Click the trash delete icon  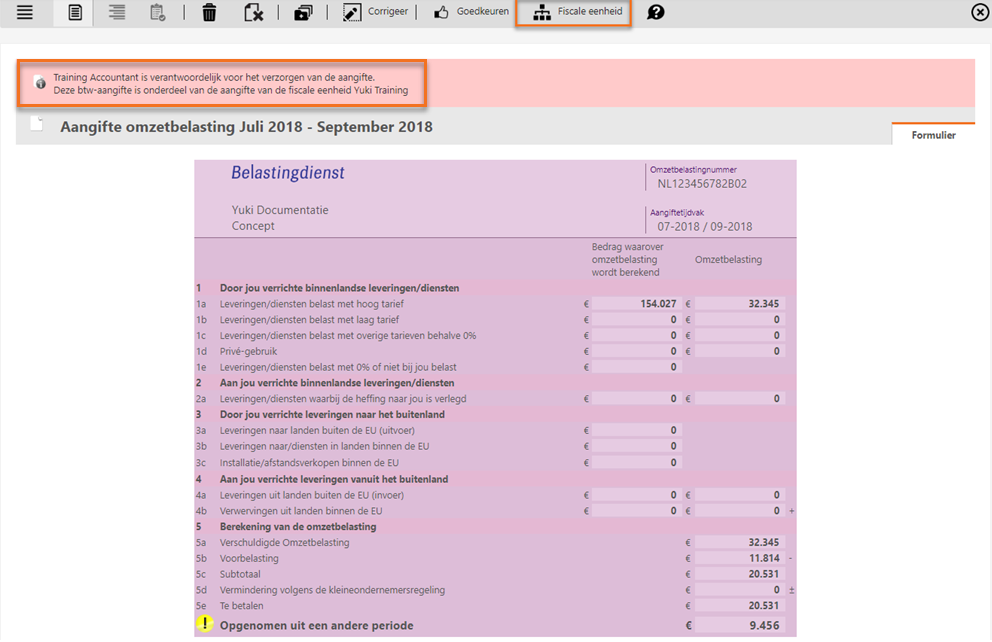click(x=209, y=12)
